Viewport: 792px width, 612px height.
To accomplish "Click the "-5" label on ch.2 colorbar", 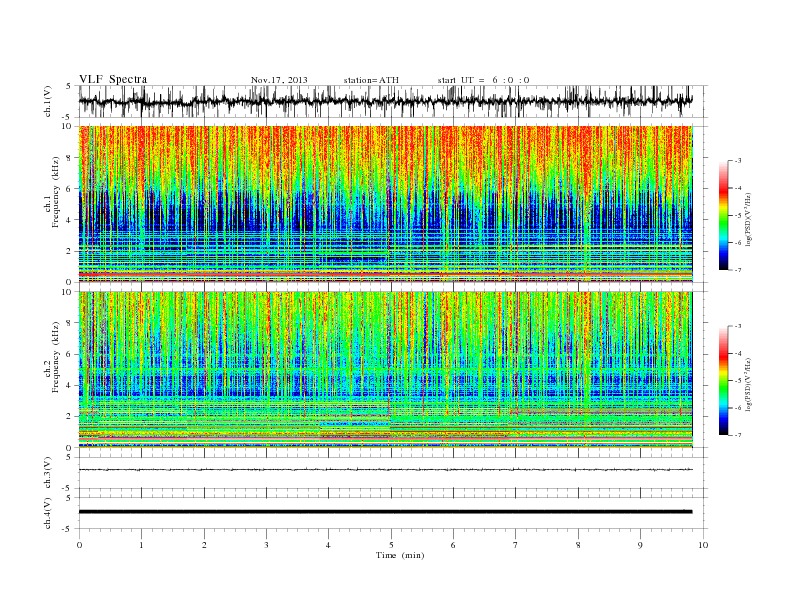I will point(737,380).
